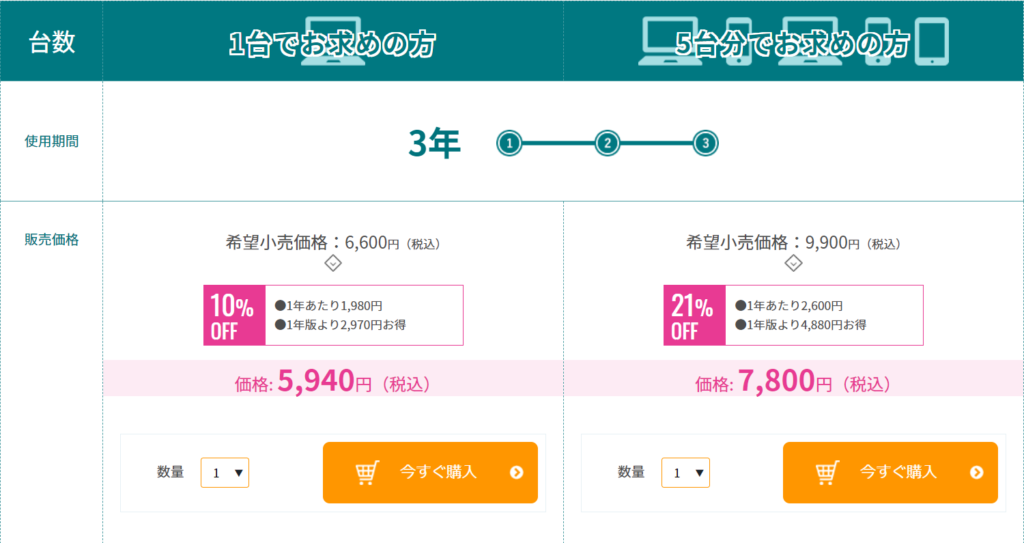The height and width of the screenshot is (543, 1024).
Task: Select the 3-year step marker
Action: [705, 143]
